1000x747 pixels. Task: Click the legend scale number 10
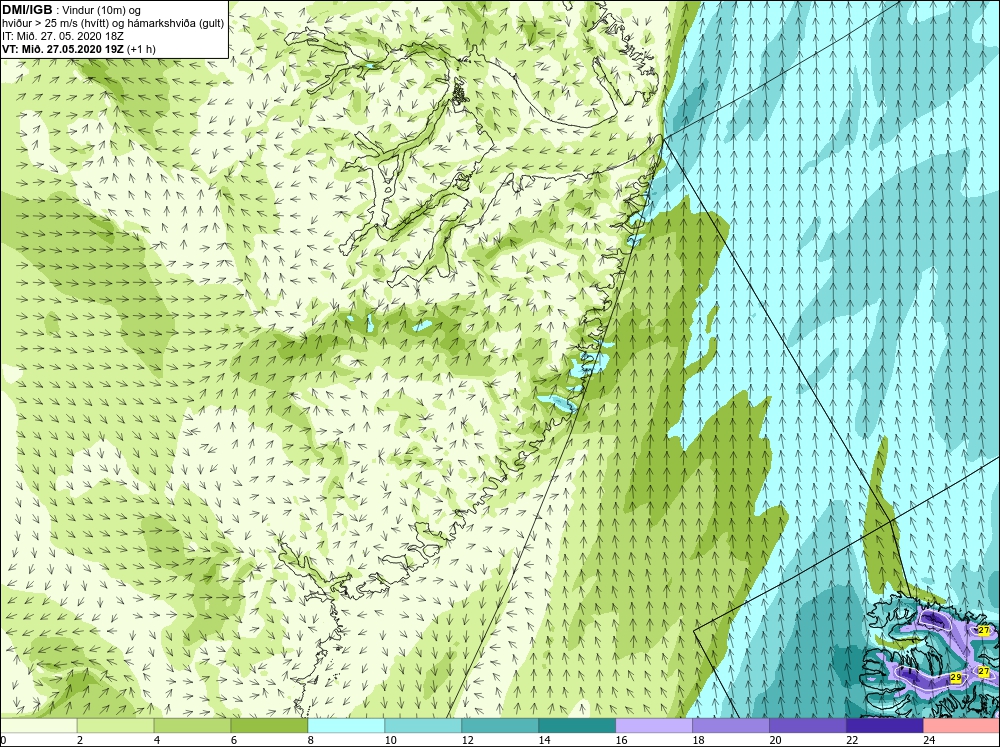tap(390, 740)
